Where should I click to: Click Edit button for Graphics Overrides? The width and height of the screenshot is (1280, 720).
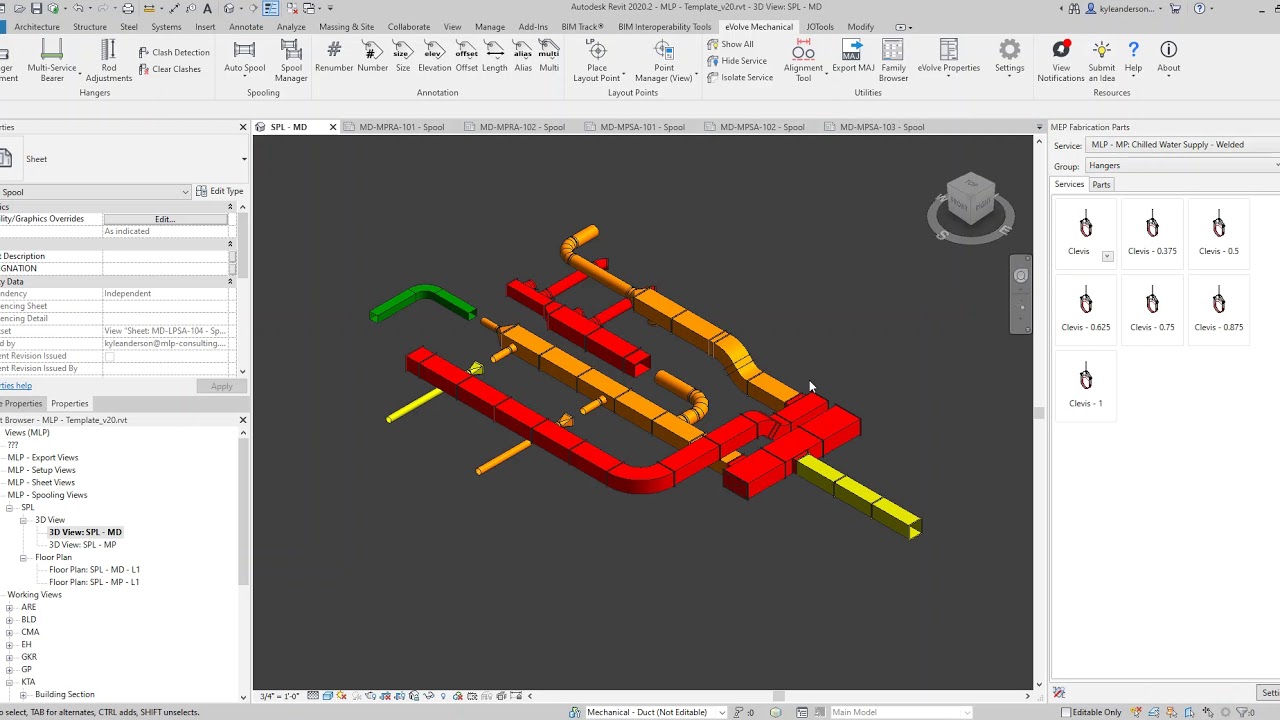165,219
